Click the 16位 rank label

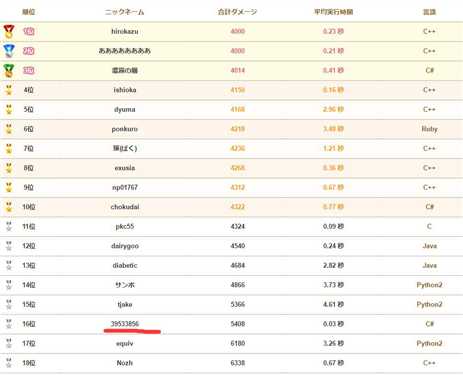(x=29, y=324)
